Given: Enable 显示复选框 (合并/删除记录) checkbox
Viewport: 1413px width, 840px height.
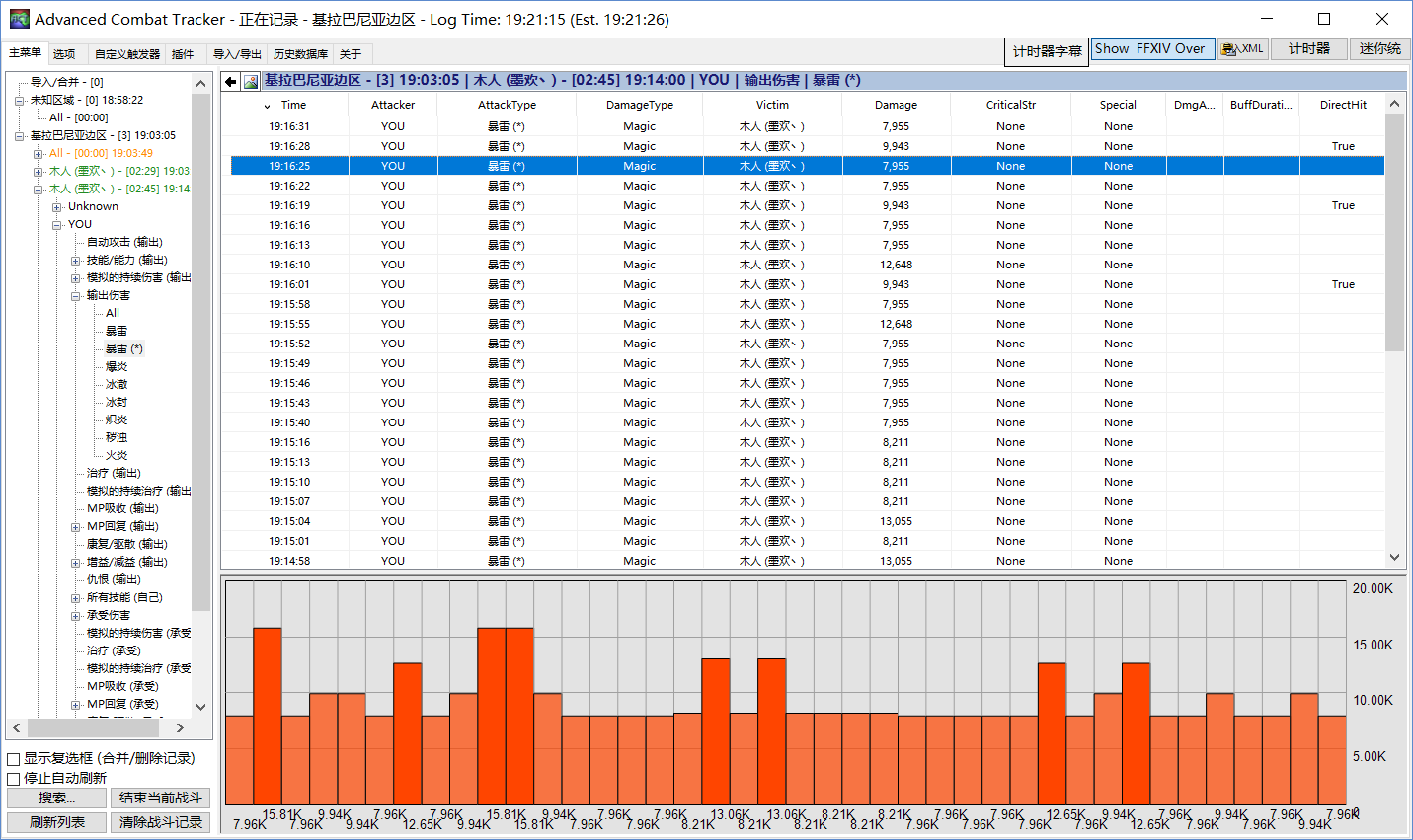Looking at the screenshot, I should (14, 759).
